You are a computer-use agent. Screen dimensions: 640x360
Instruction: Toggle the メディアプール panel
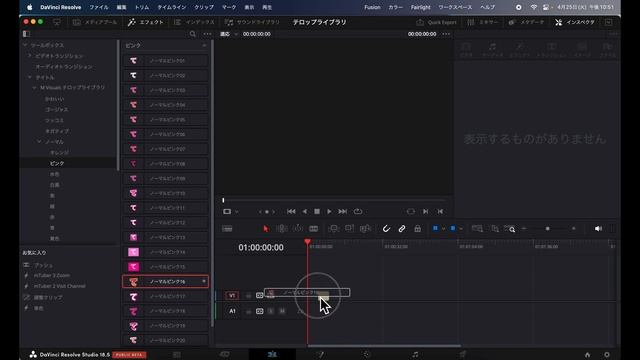point(95,22)
